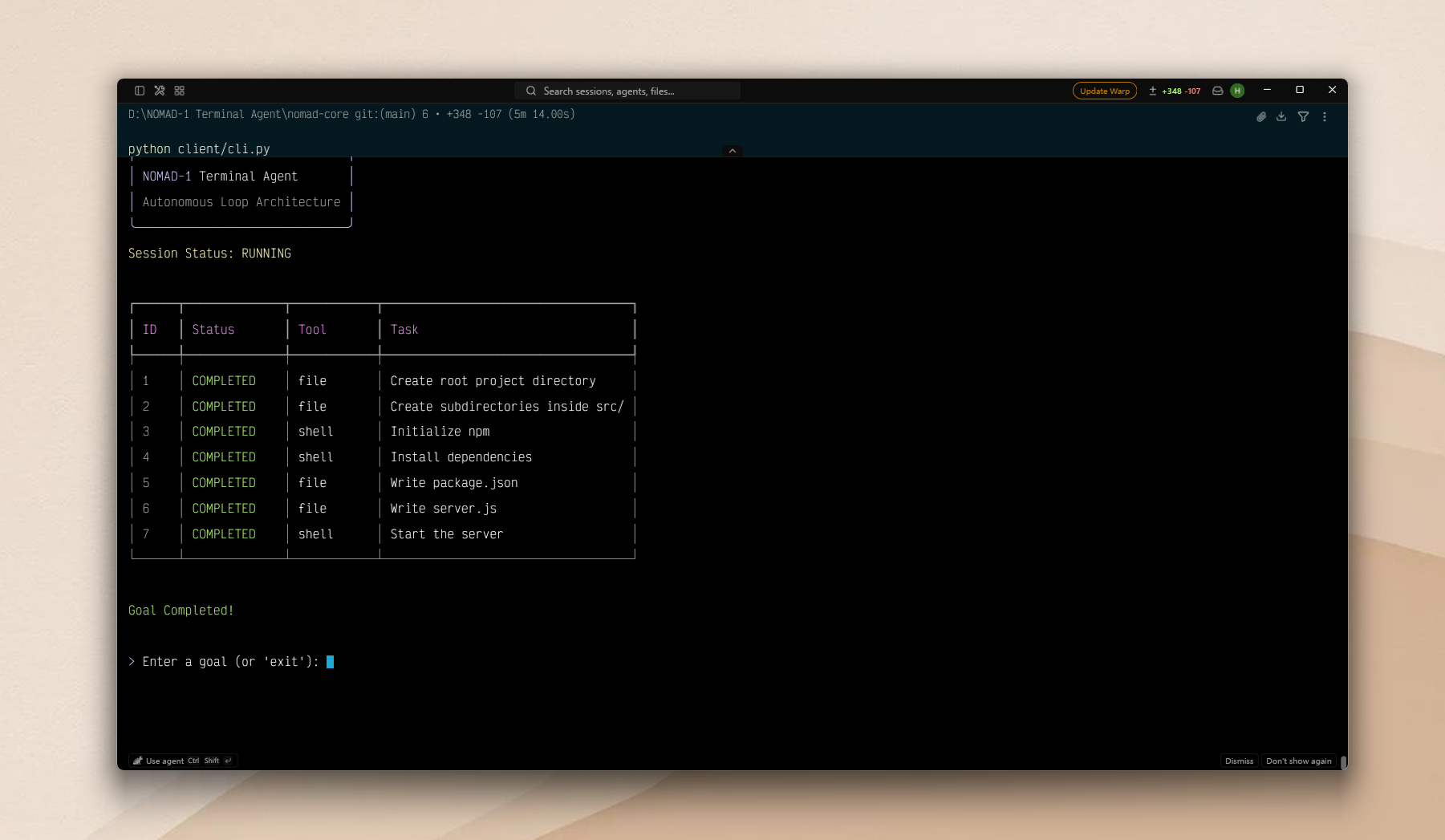Open the green H user avatar

1237,91
